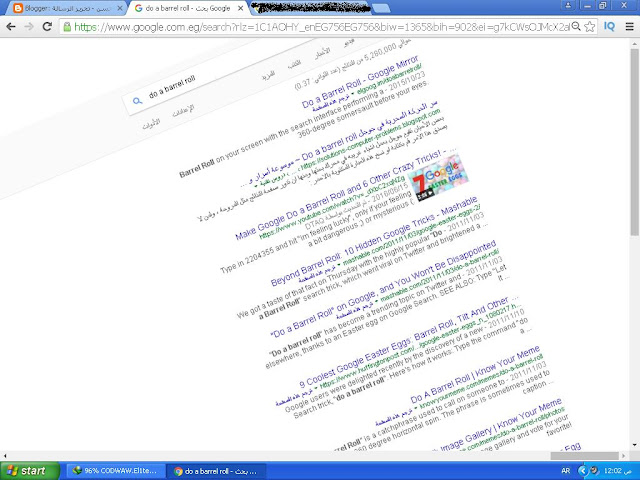The image size is (640, 480).
Task: Go back with the browser back arrow
Action: 11,27
